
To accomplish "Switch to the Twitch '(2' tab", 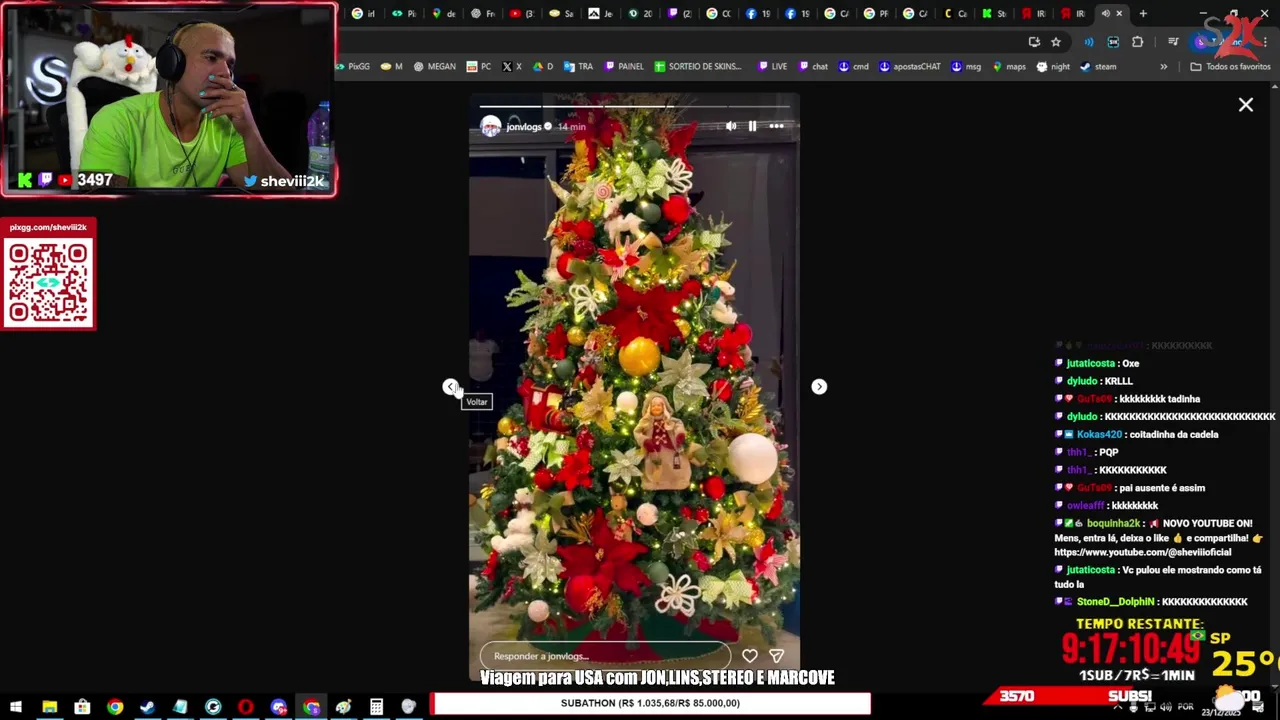I will (x=680, y=14).
